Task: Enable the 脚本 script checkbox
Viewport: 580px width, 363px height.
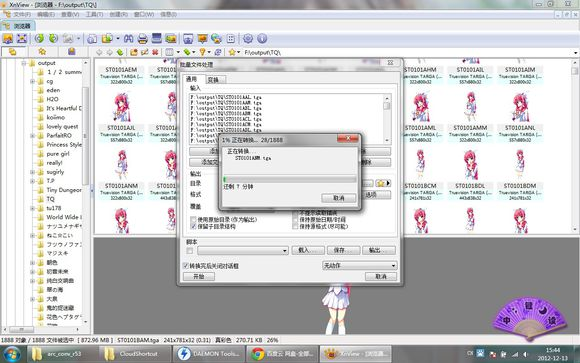Action: click(190, 251)
